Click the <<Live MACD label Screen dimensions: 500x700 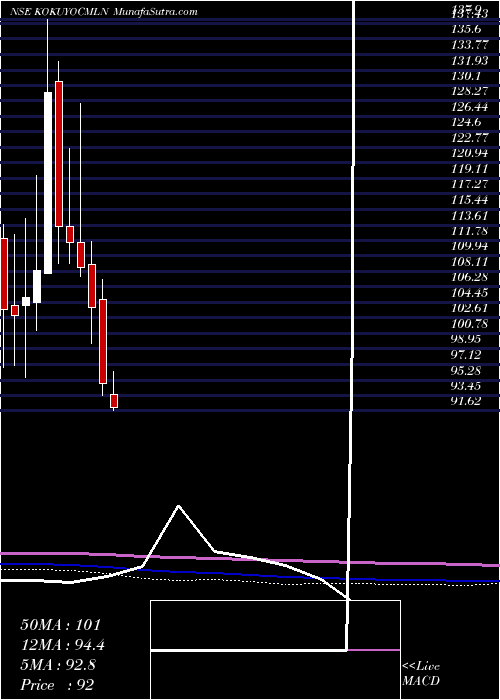pyautogui.click(x=421, y=674)
